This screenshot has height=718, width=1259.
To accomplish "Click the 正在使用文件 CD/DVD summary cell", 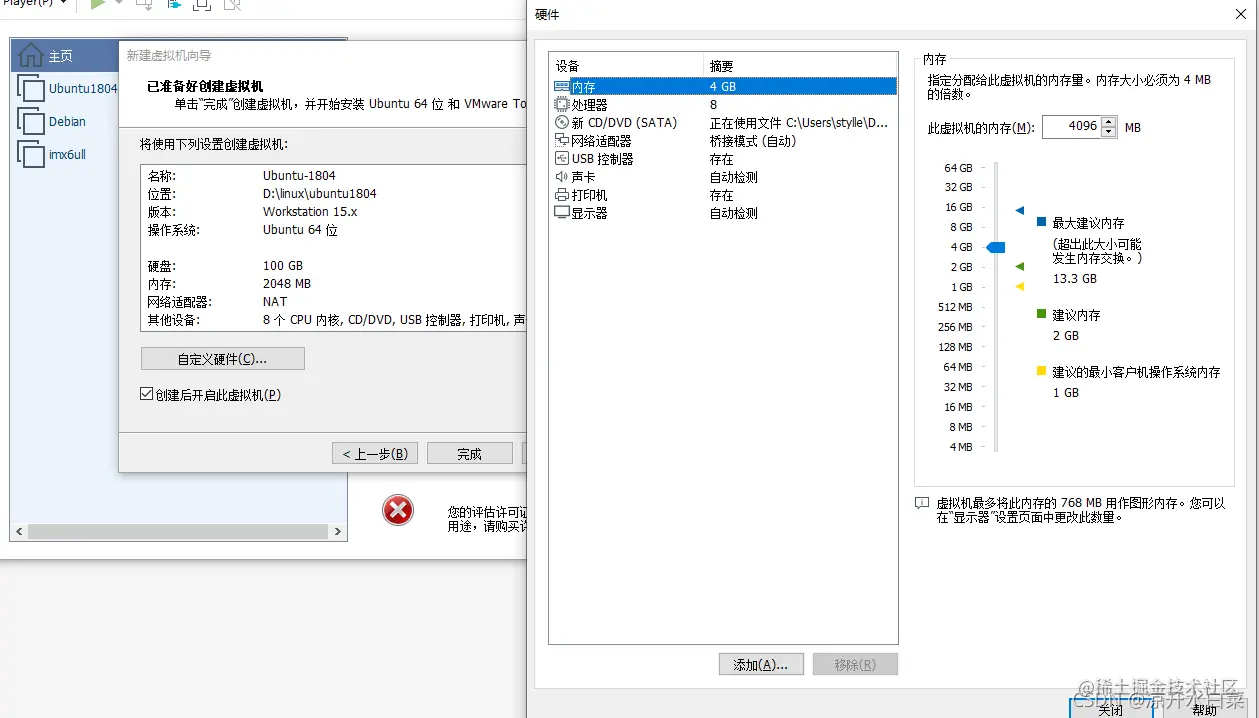I will coord(799,123).
